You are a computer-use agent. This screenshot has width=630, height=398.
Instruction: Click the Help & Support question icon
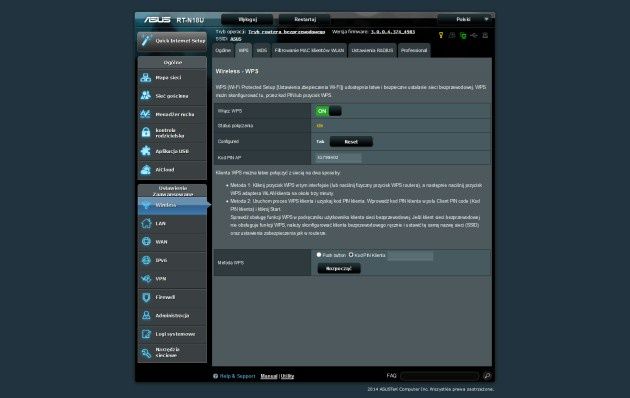pos(215,376)
